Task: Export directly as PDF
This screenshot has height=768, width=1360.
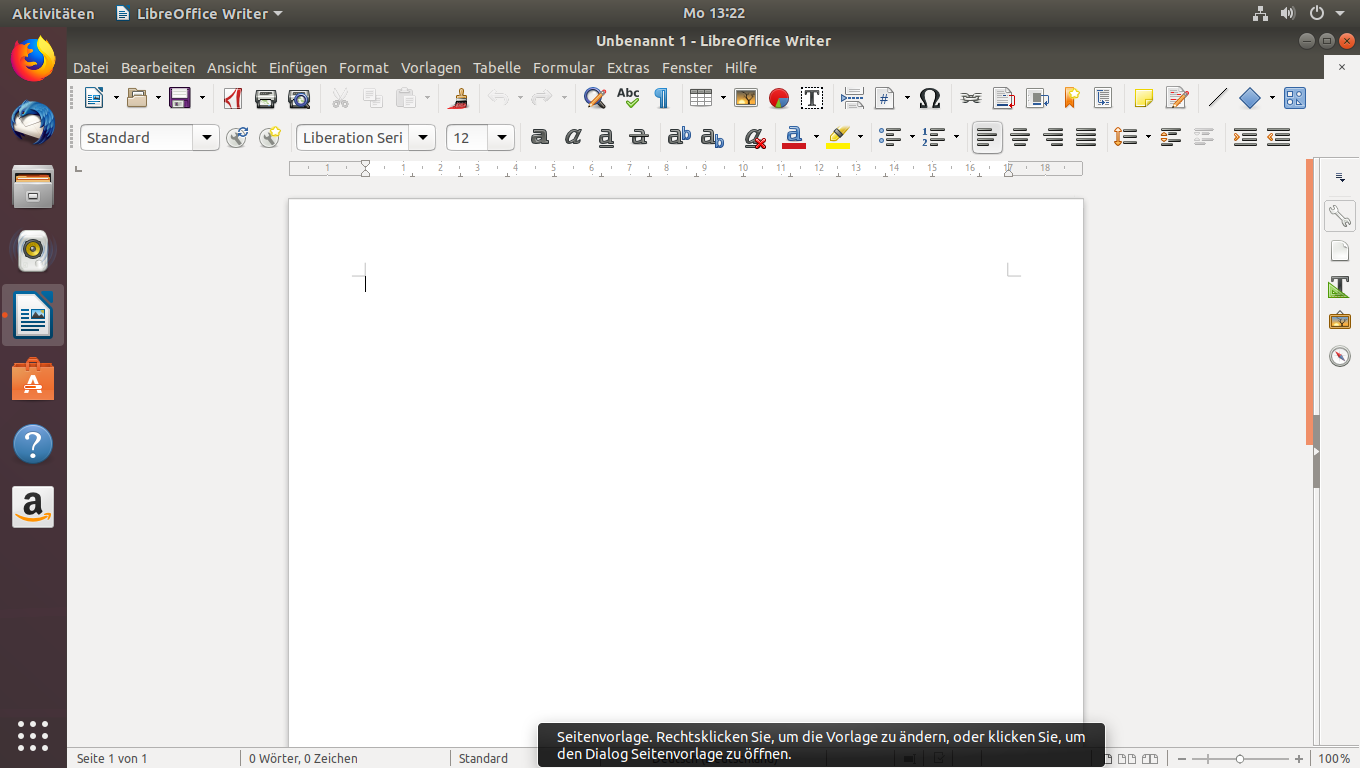Action: [233, 98]
